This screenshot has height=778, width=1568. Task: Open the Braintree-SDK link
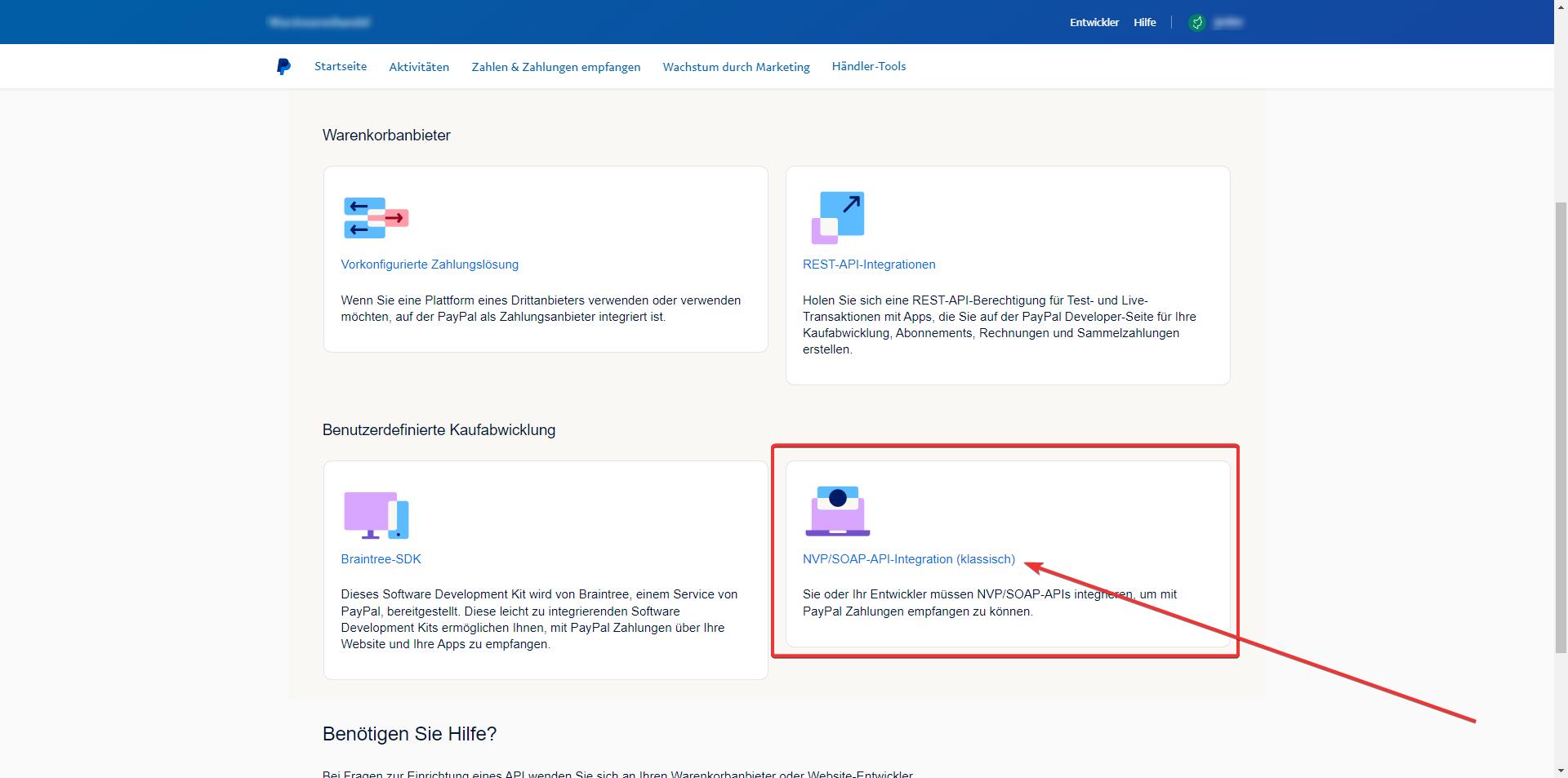pos(381,559)
